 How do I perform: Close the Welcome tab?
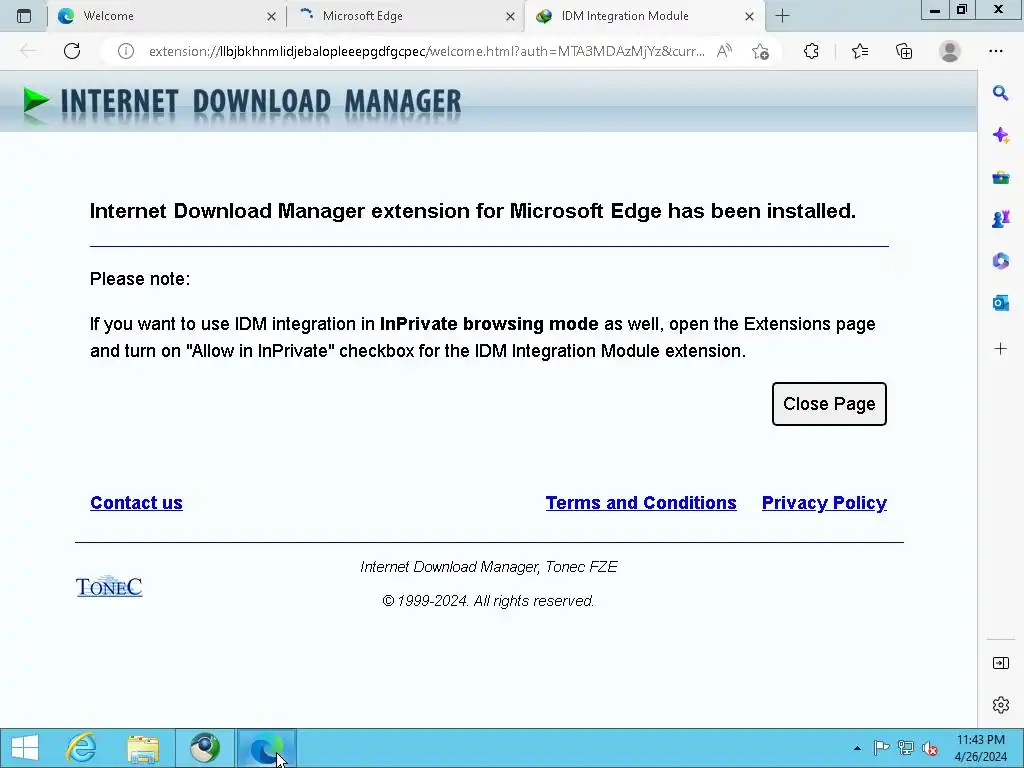[x=271, y=16]
